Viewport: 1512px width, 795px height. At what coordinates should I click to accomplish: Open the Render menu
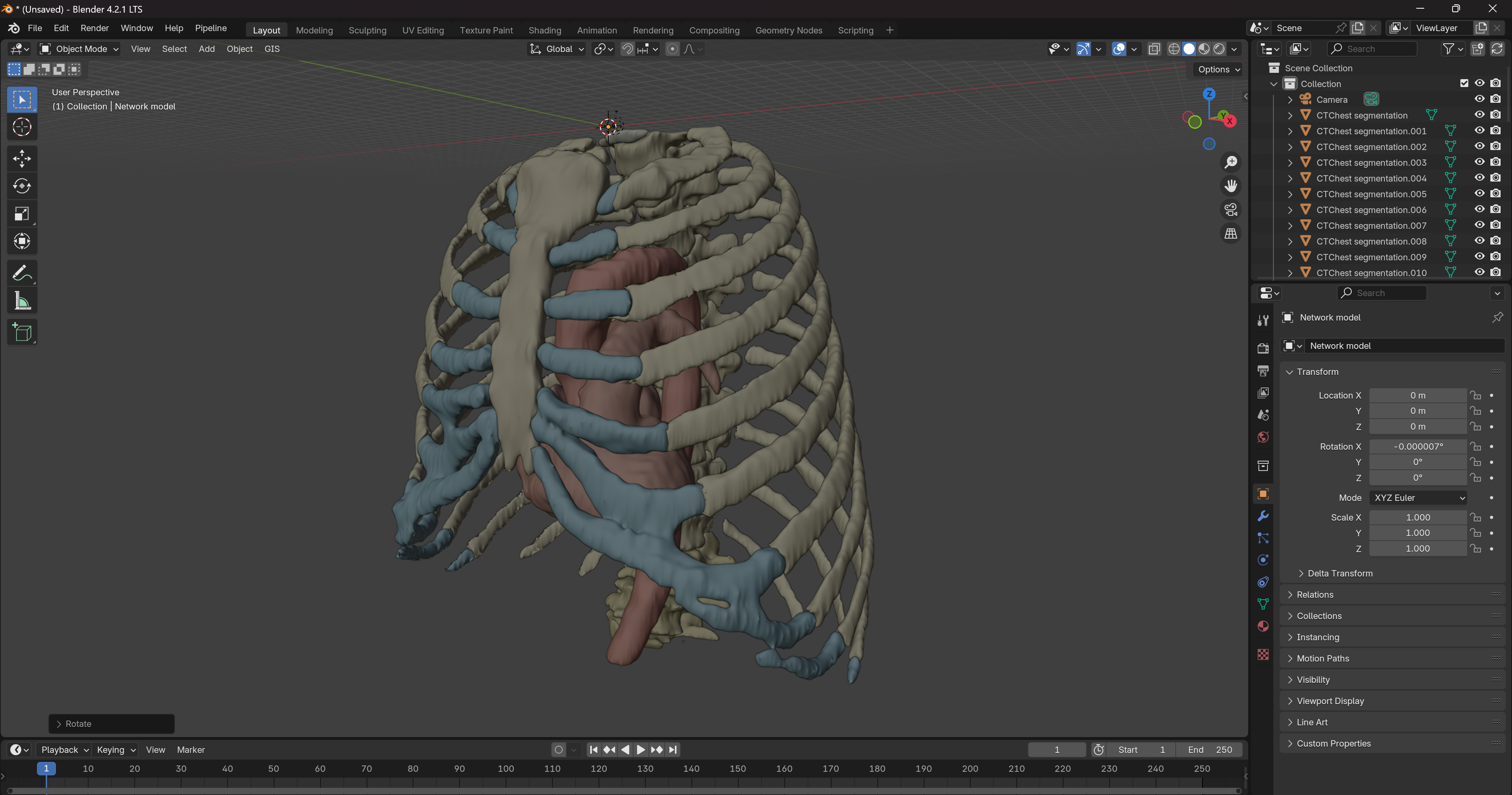[94, 28]
